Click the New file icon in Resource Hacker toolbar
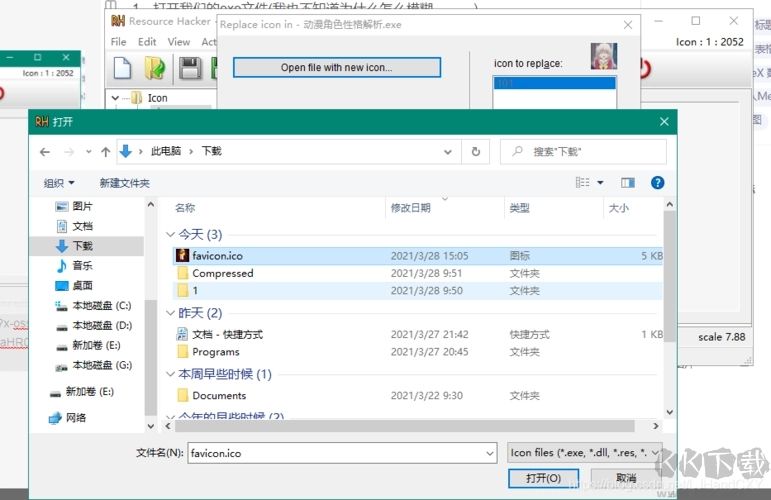The image size is (771, 500). pyautogui.click(x=122, y=68)
